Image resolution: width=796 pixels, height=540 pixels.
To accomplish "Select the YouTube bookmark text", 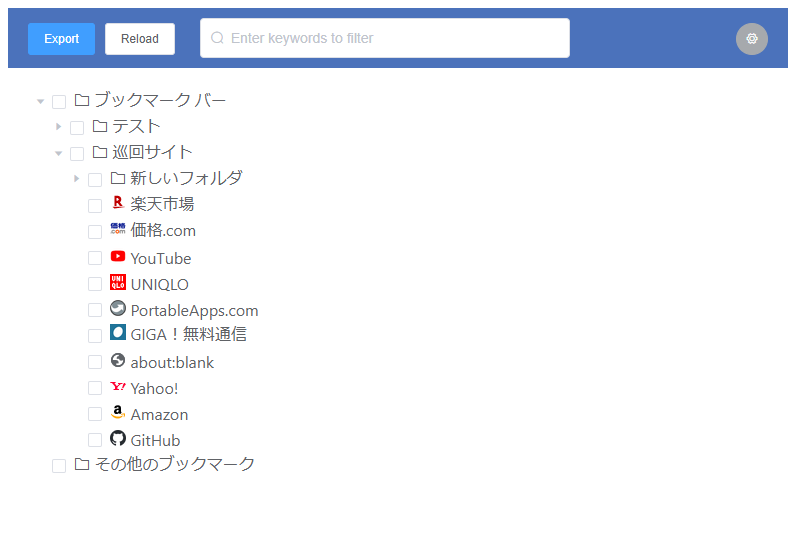I will pos(161,258).
